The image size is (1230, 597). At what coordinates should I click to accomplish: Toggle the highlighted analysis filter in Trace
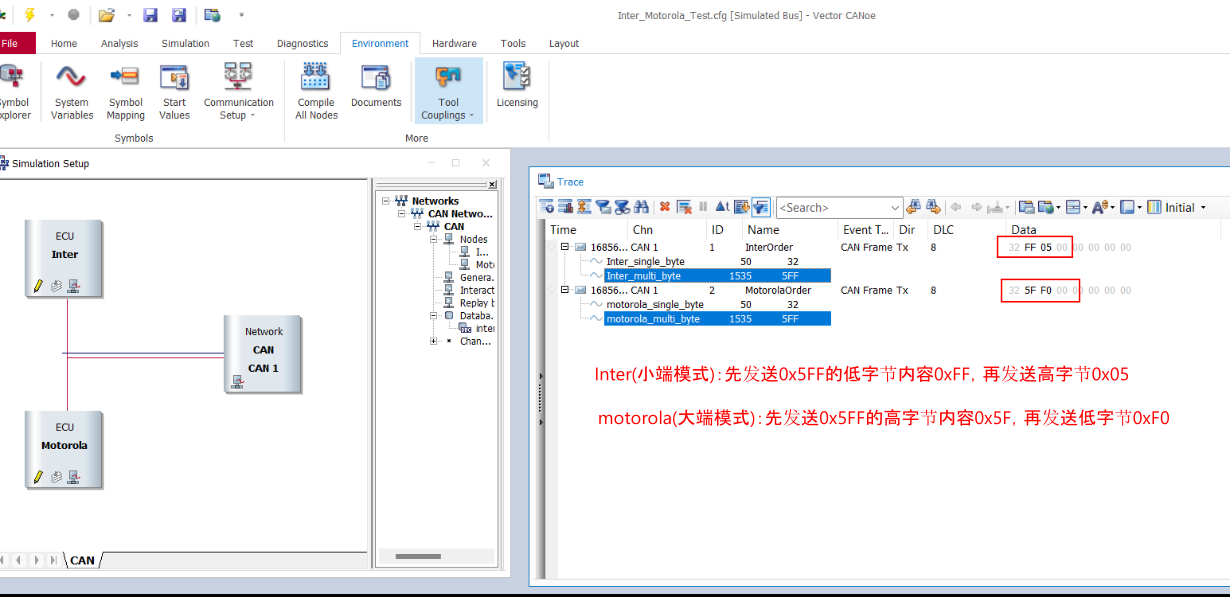(x=761, y=207)
